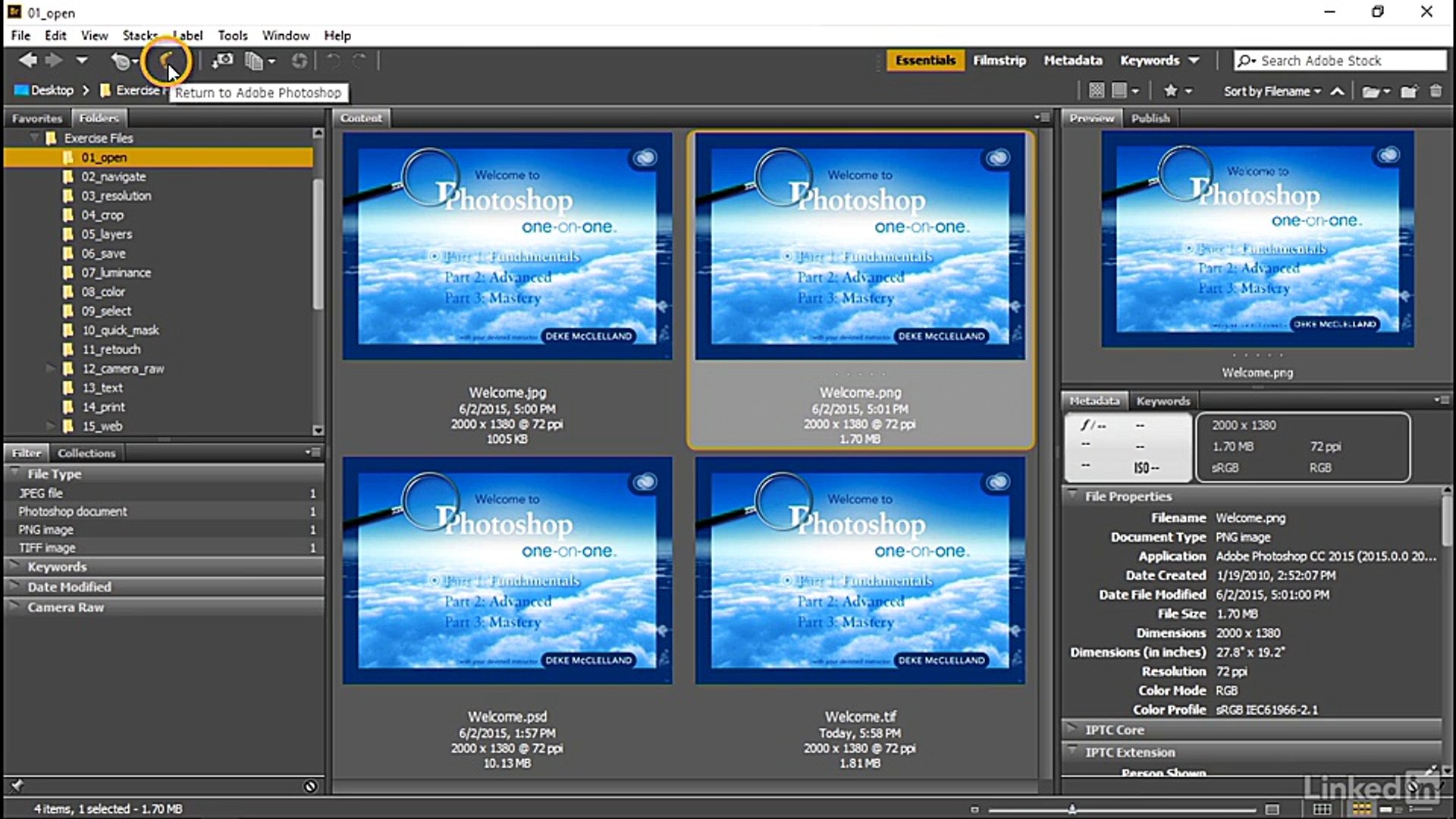Enable the JPEG file filter

coord(41,493)
